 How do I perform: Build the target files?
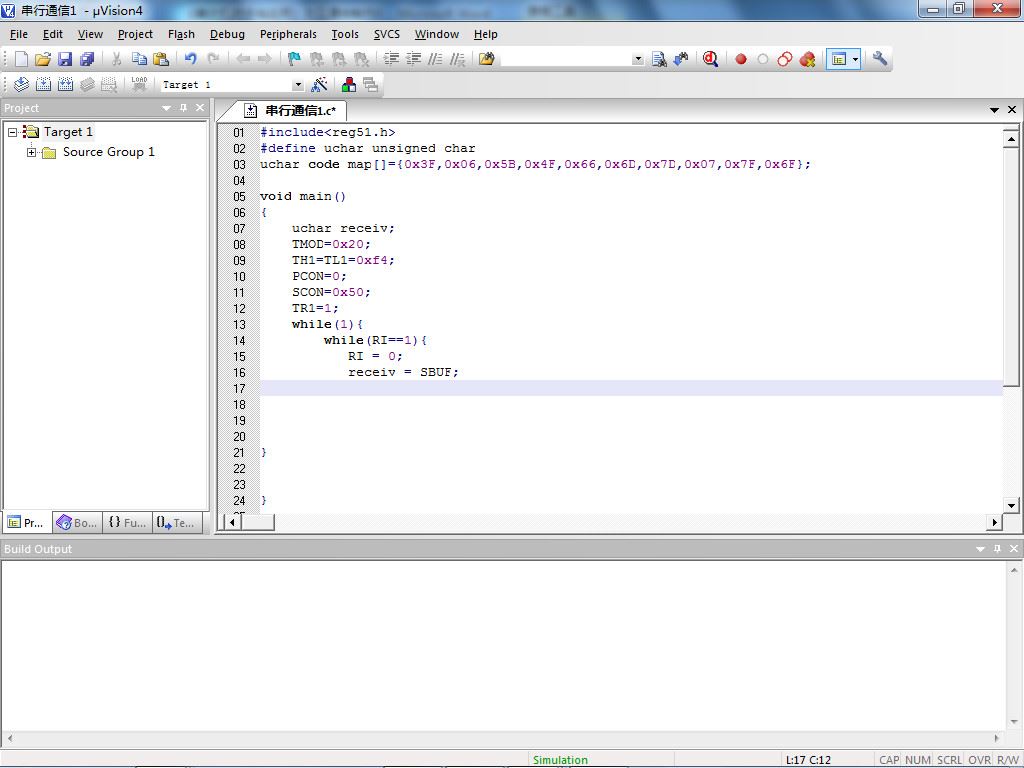[44, 84]
